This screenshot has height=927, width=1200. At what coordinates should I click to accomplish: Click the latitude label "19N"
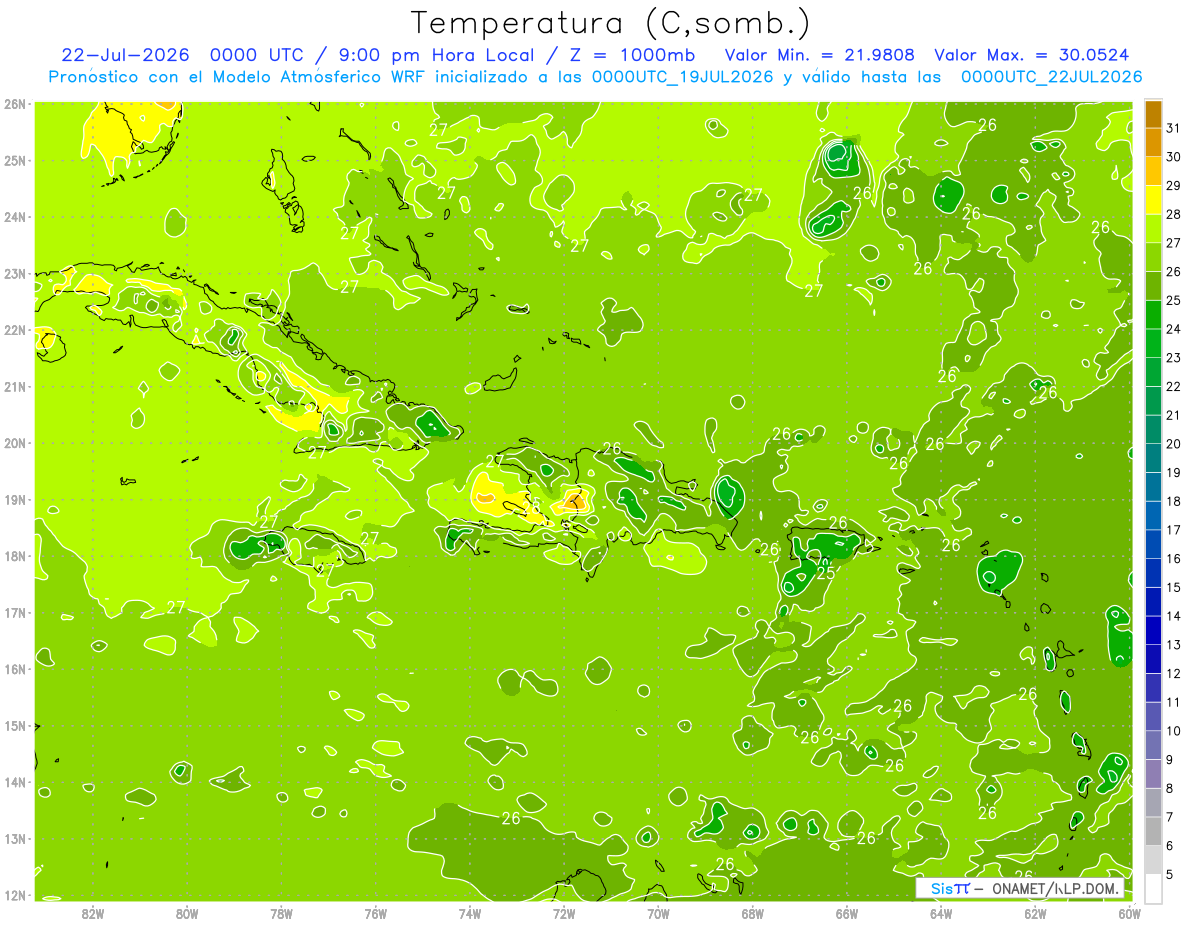pos(15,499)
